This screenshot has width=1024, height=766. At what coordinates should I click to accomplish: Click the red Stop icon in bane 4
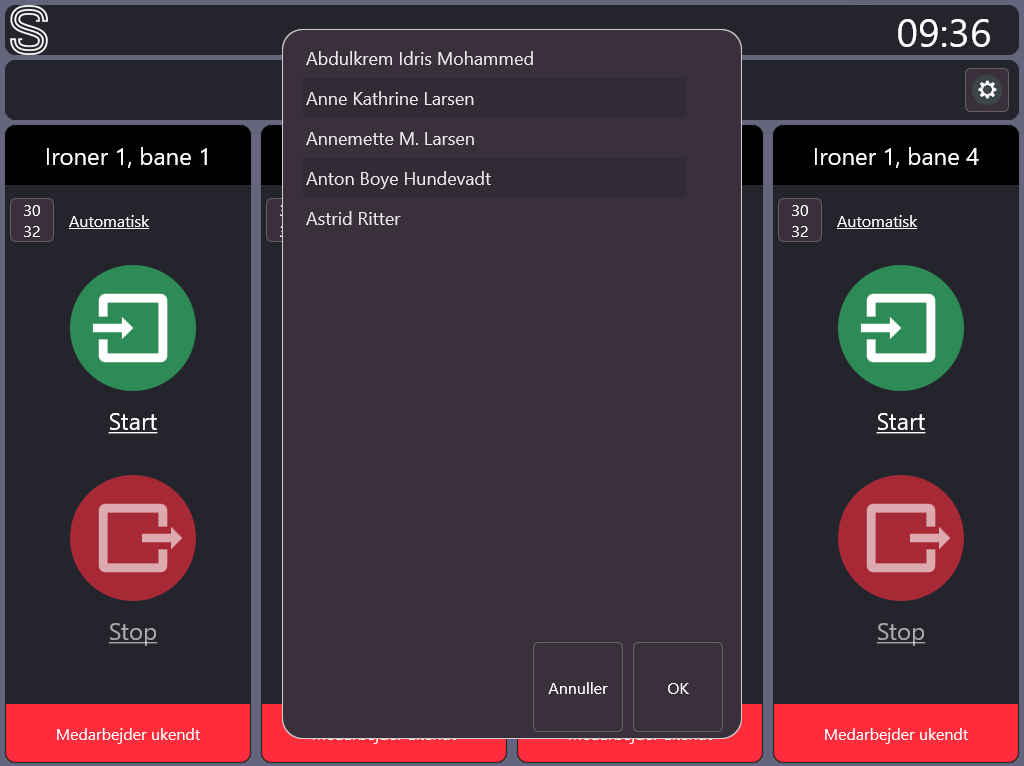[x=901, y=538]
